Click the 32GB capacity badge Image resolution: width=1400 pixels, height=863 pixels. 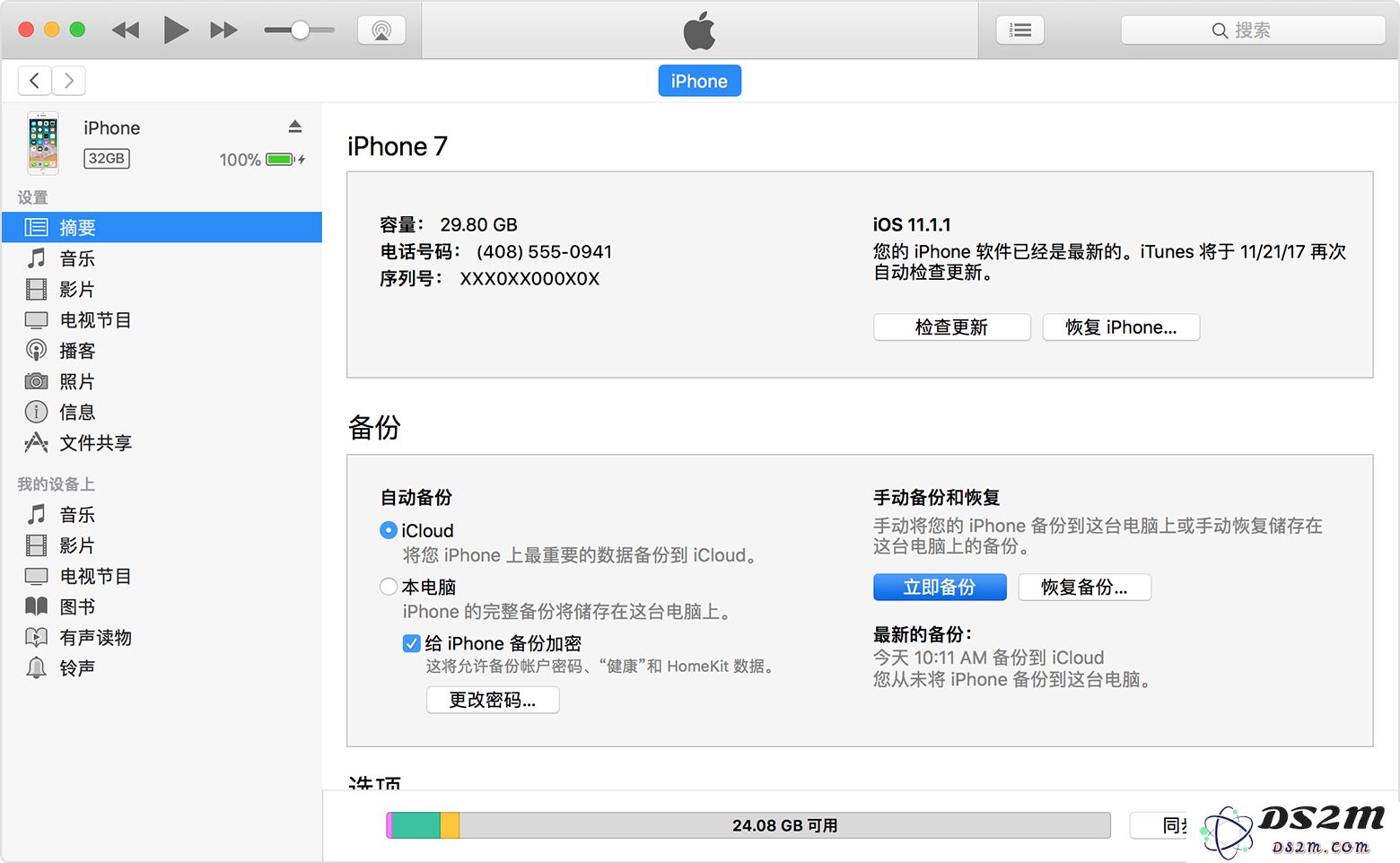(x=107, y=159)
